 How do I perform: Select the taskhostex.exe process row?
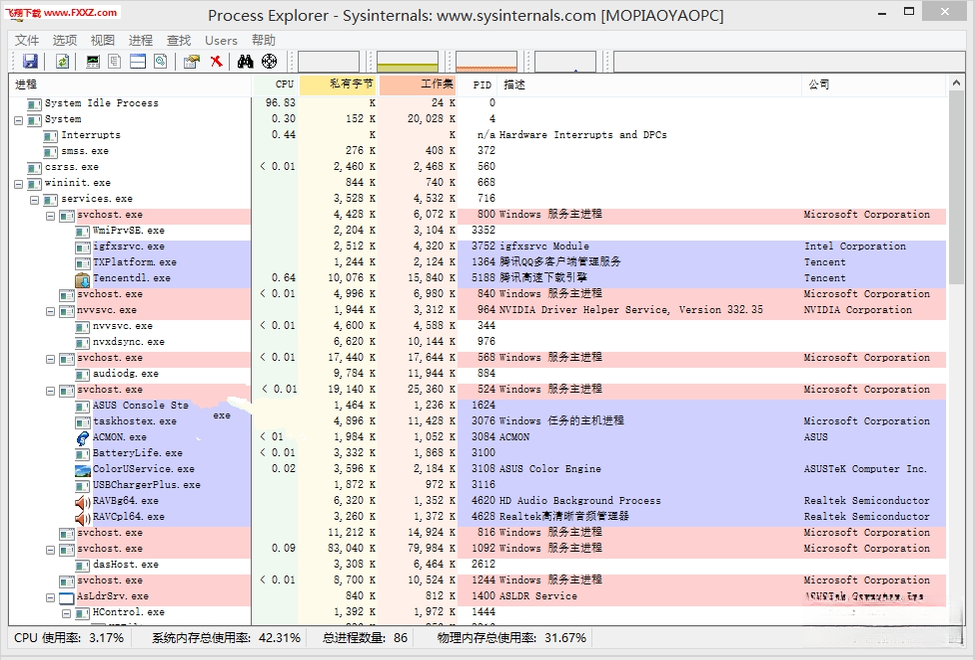[x=478, y=422]
